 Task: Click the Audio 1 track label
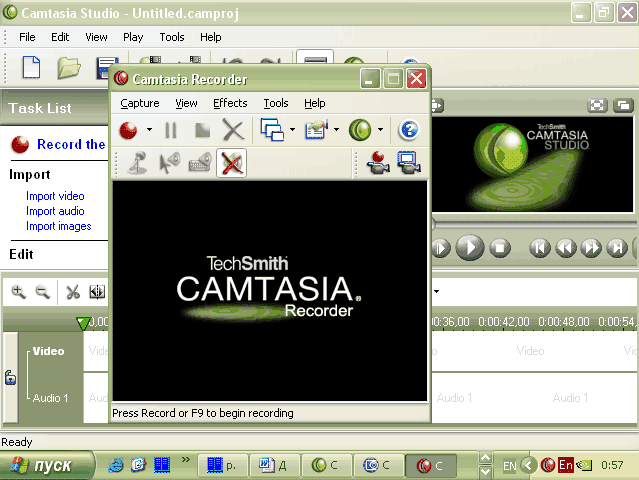[50, 398]
